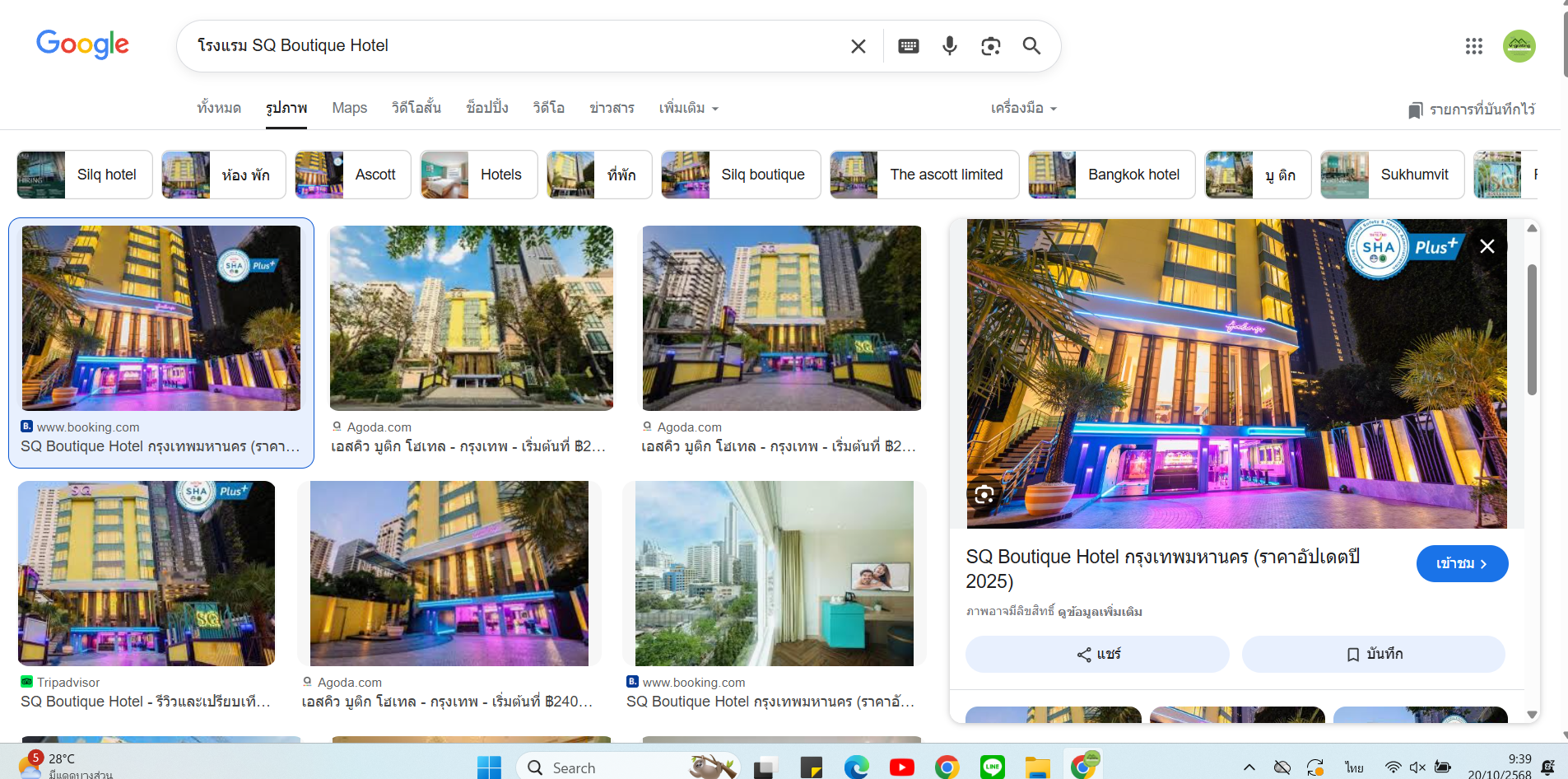Open the on-screen keyboard input tool

(908, 46)
